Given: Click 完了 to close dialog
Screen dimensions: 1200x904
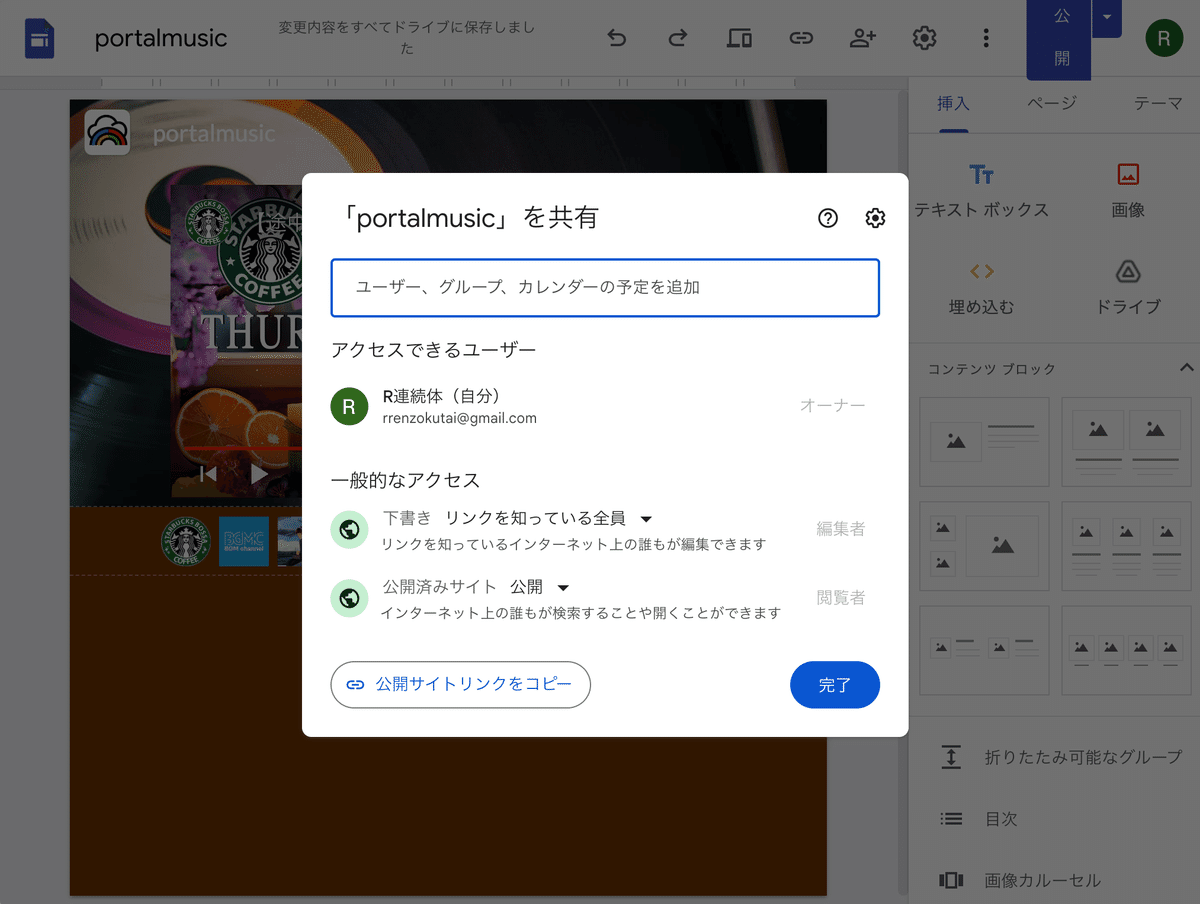Looking at the screenshot, I should 835,685.
